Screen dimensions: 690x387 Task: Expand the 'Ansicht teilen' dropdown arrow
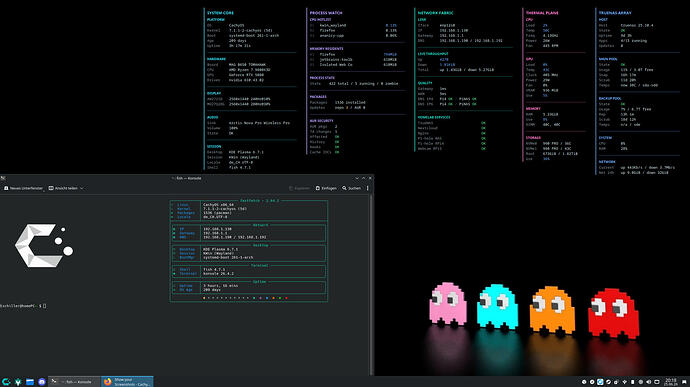point(81,188)
